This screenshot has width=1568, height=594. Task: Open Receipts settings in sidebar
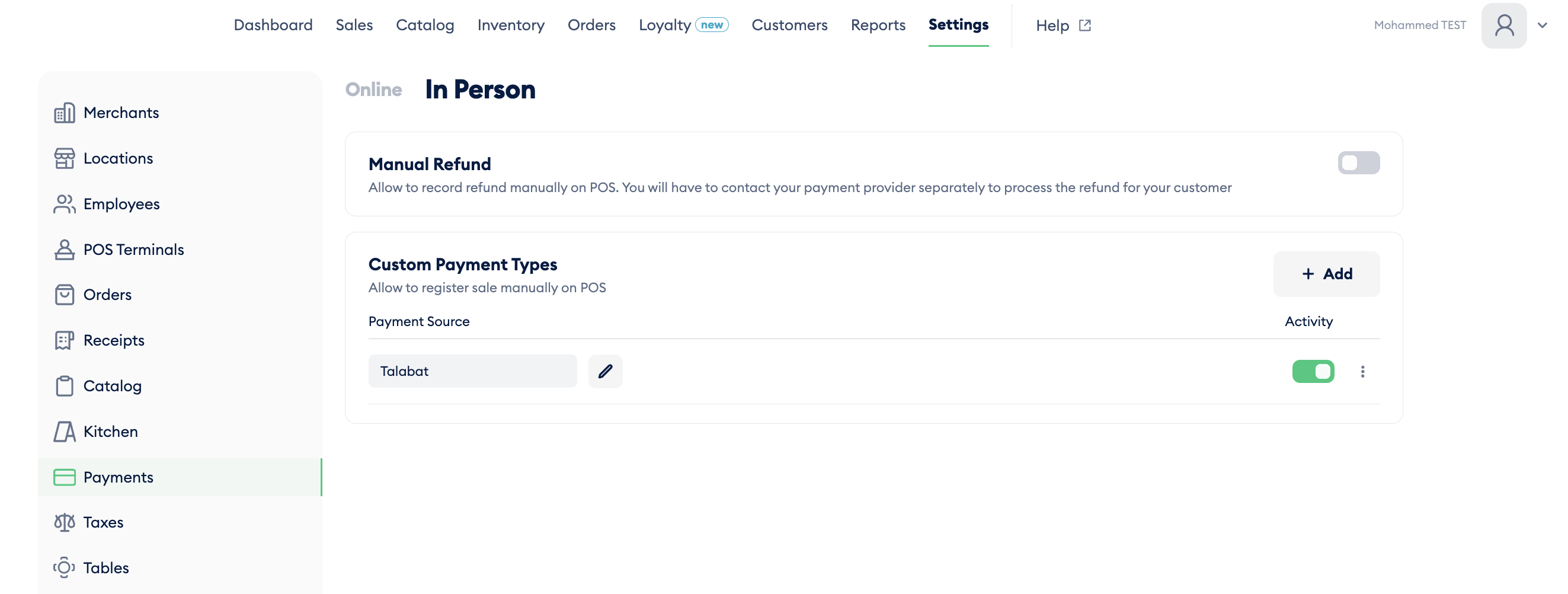[114, 340]
